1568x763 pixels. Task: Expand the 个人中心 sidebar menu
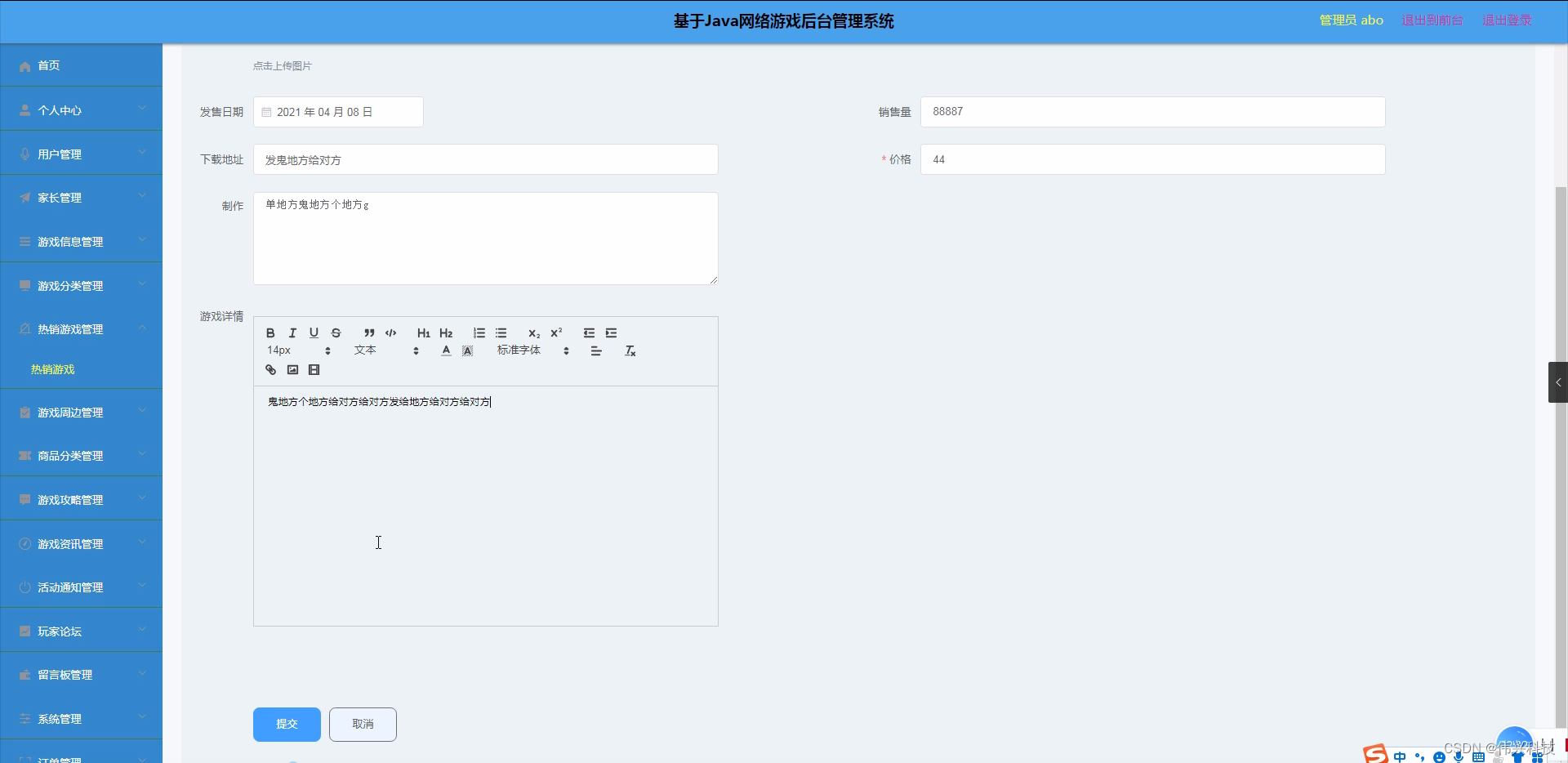click(82, 110)
